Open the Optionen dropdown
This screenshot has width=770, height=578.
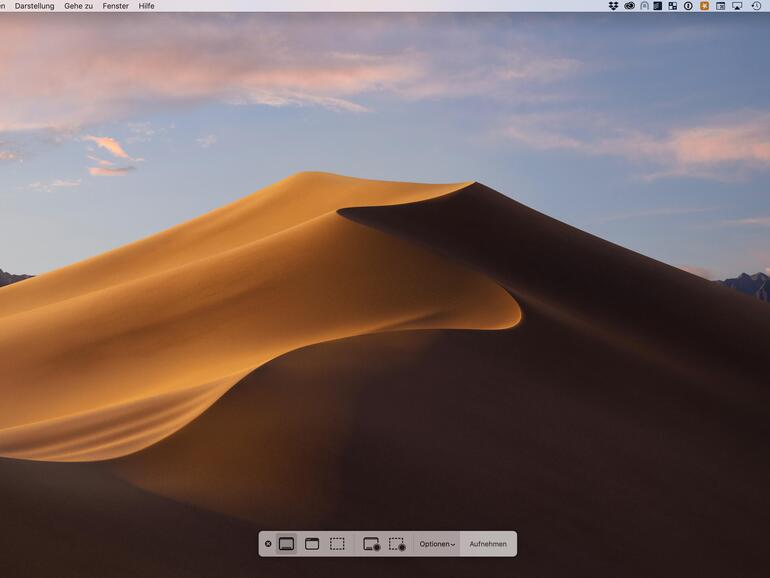pos(437,544)
